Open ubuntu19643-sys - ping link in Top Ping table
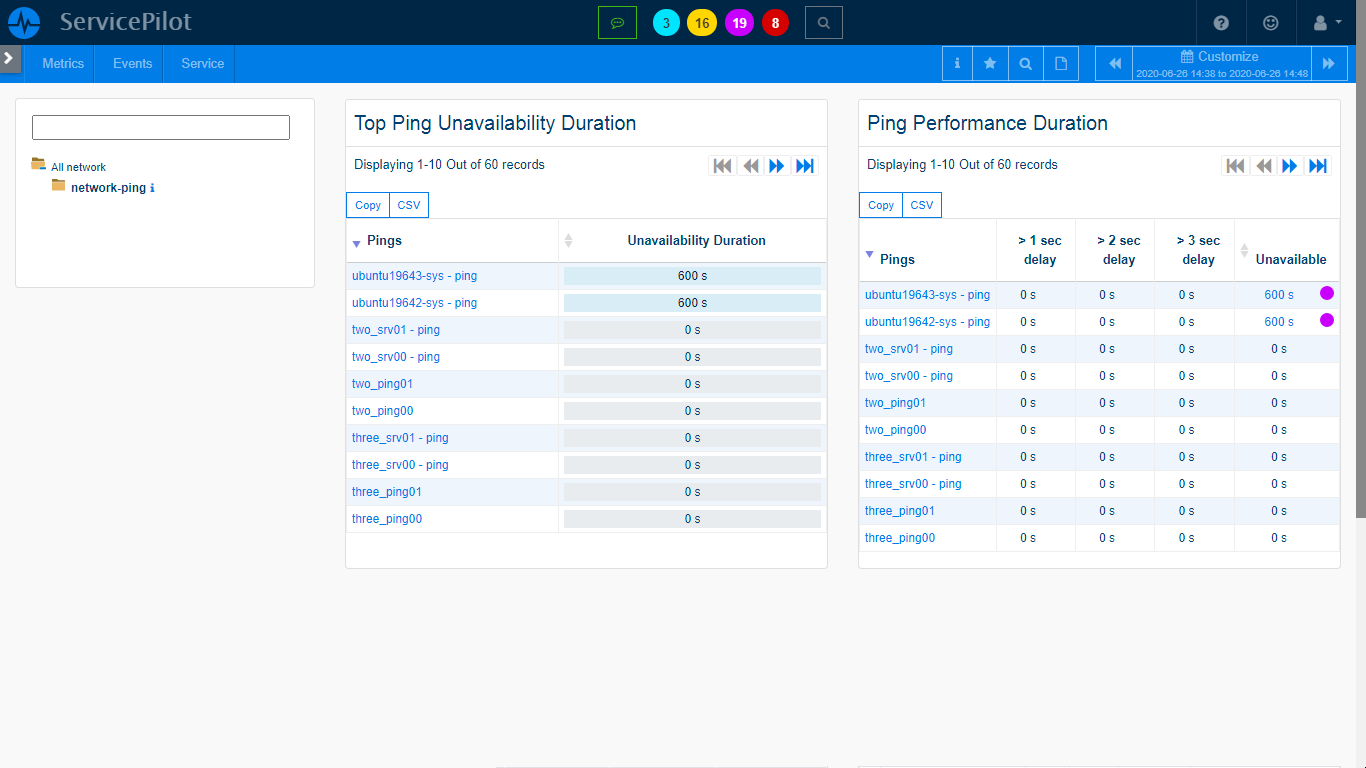1366x768 pixels. click(414, 276)
